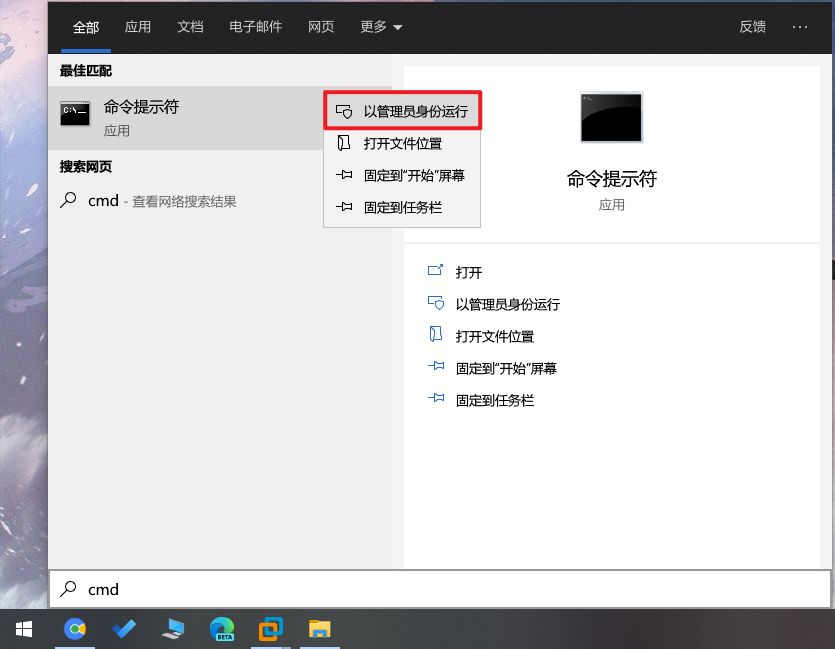Click the cmd search input box
Image resolution: width=835 pixels, height=649 pixels.
(440, 590)
